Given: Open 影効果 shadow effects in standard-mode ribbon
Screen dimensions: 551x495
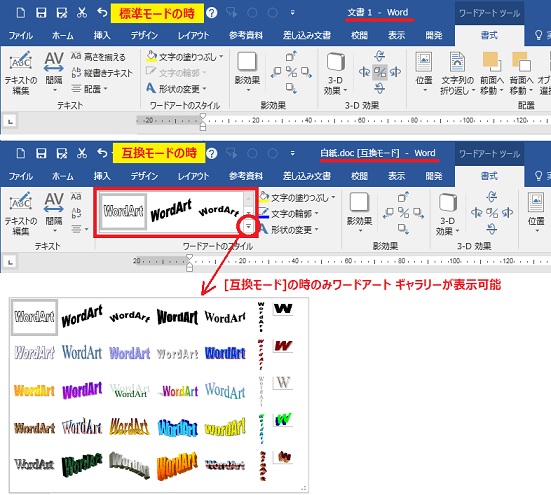Looking at the screenshot, I should point(247,72).
